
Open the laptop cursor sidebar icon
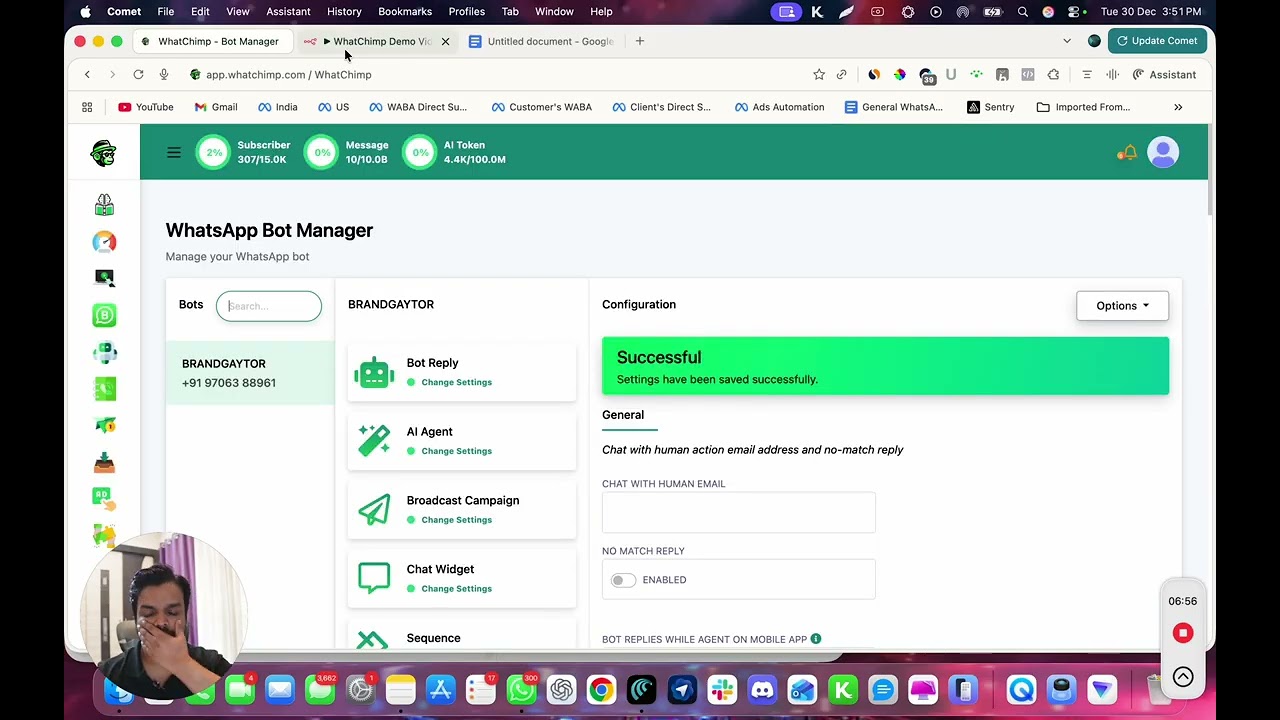point(104,278)
